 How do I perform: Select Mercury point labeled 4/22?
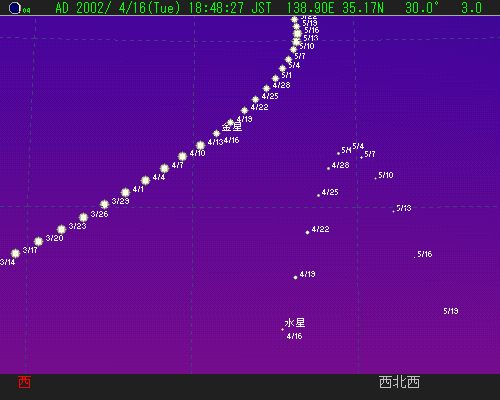coord(307,232)
